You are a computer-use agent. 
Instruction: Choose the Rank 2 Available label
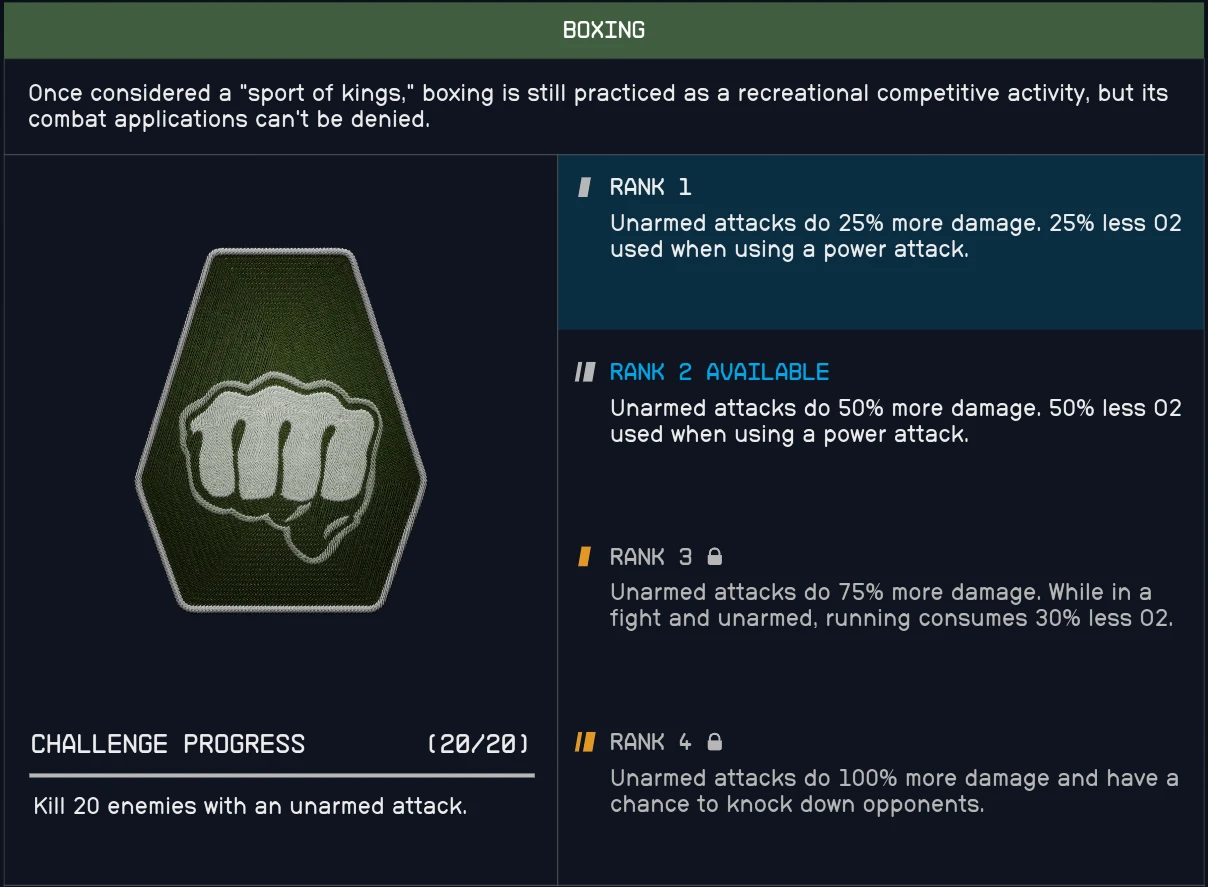click(x=719, y=372)
